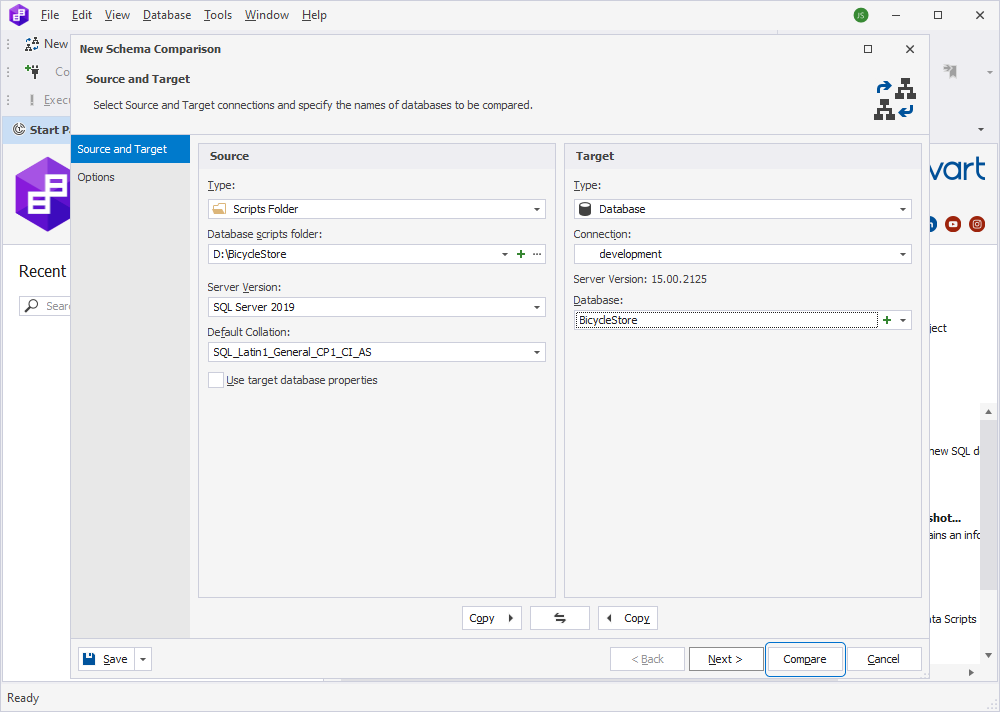Click the Save button

(107, 659)
